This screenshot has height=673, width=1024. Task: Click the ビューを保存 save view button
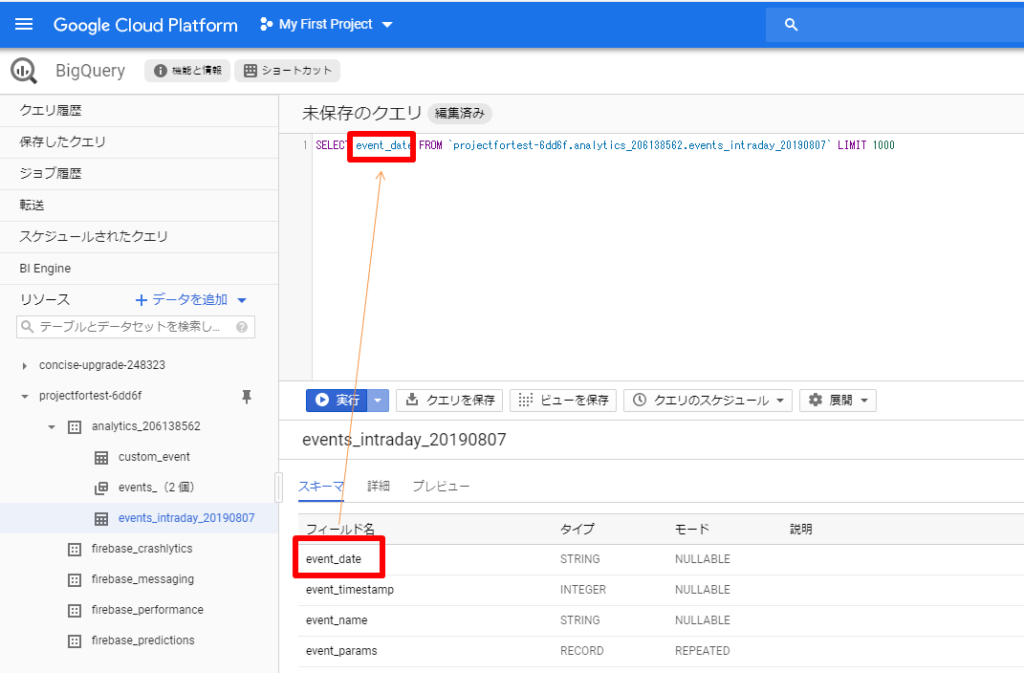[x=563, y=400]
